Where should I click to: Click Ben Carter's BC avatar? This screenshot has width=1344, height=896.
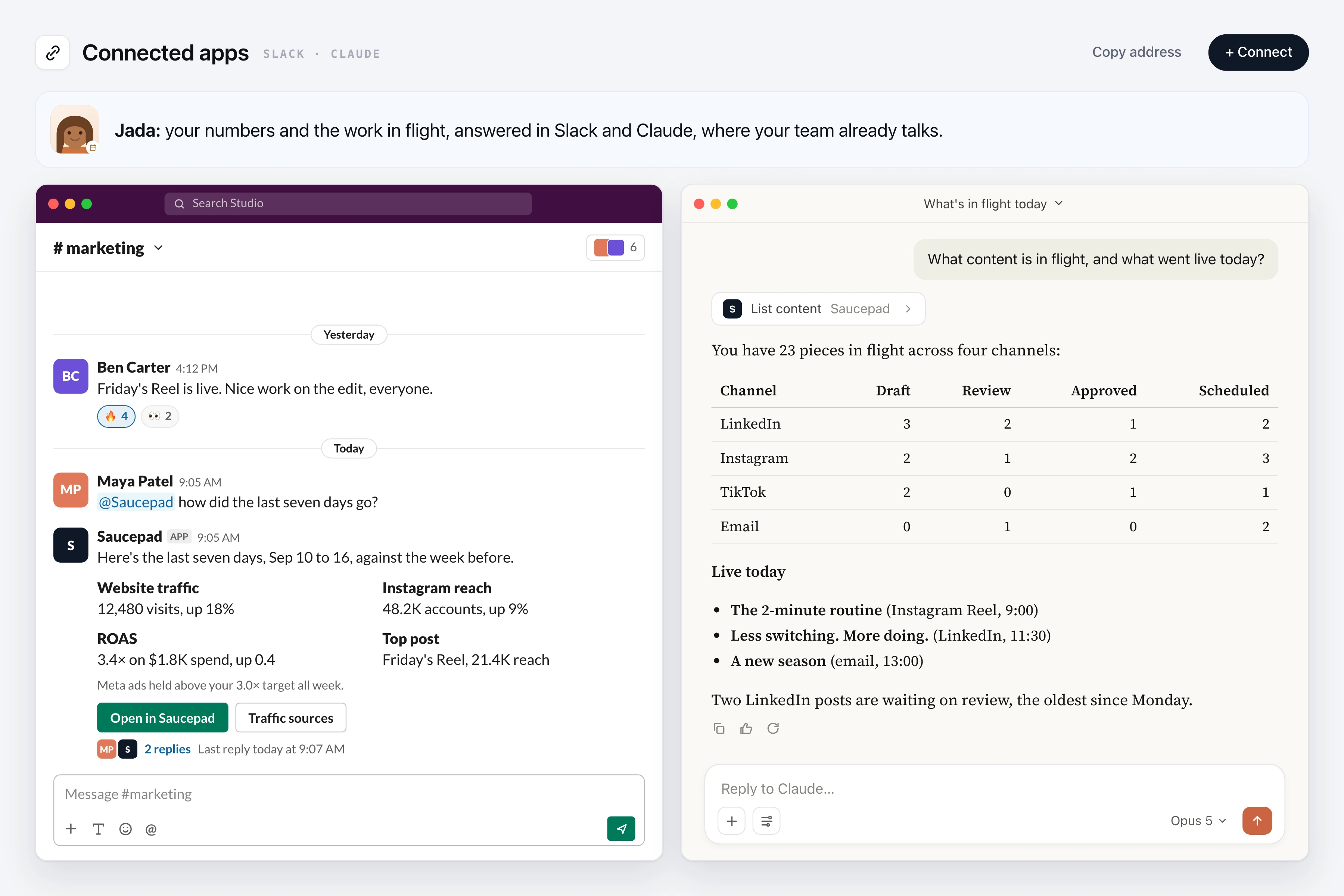[71, 376]
